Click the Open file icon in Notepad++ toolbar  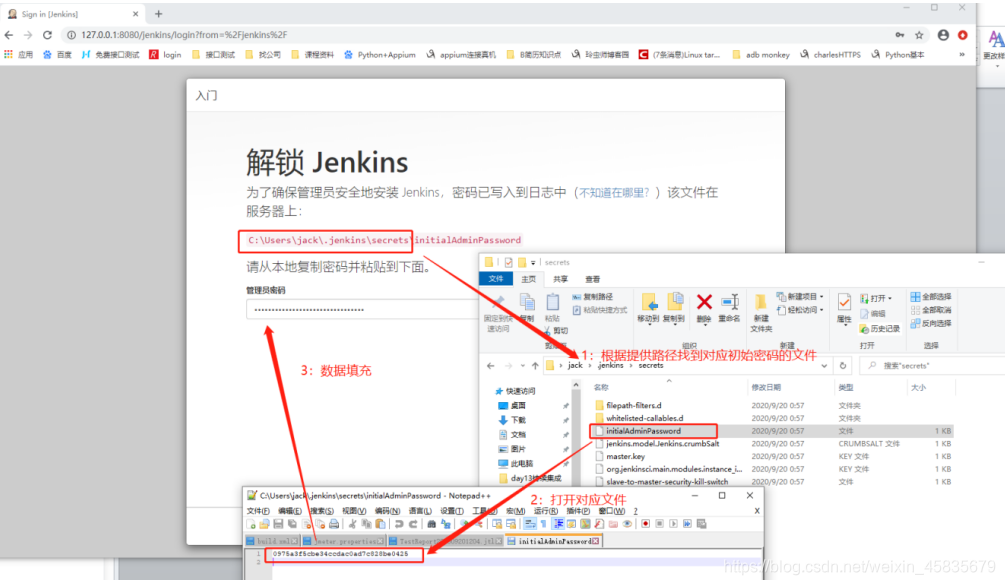click(x=264, y=524)
